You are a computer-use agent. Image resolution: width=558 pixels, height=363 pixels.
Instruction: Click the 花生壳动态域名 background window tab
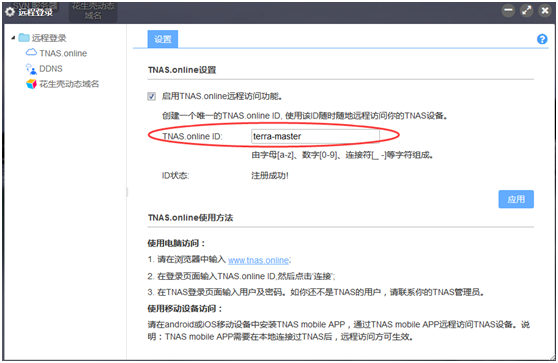coord(93,11)
